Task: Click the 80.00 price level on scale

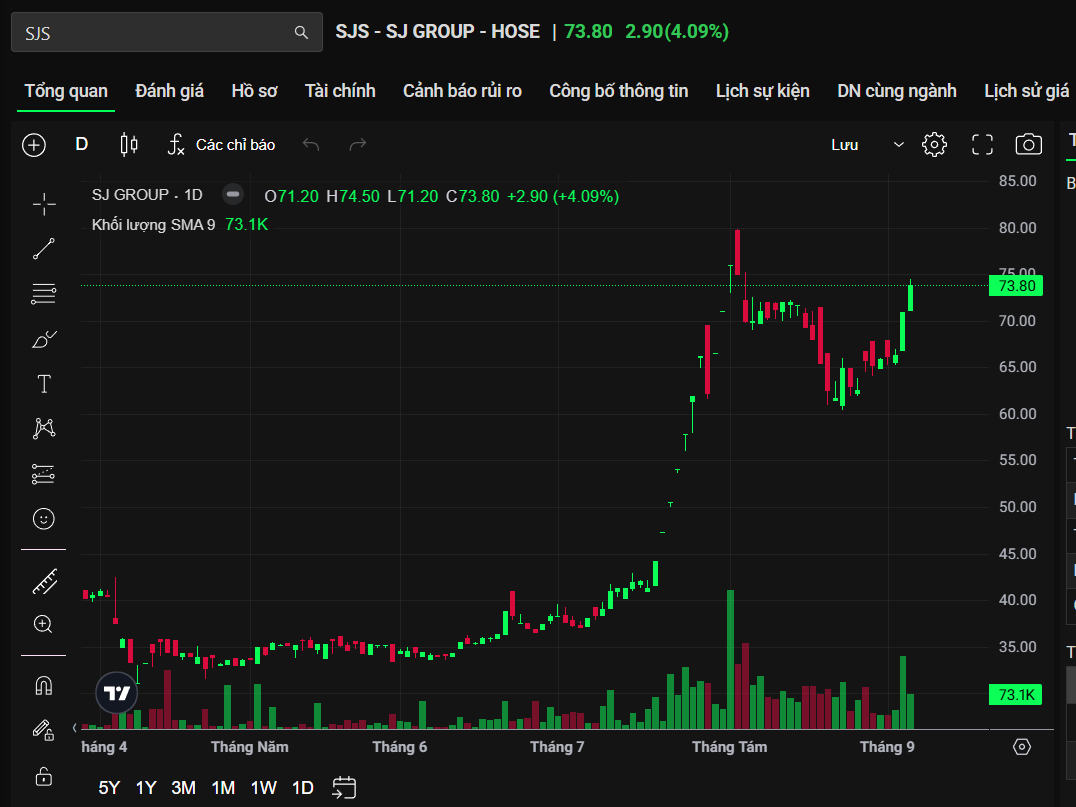Action: [1018, 227]
